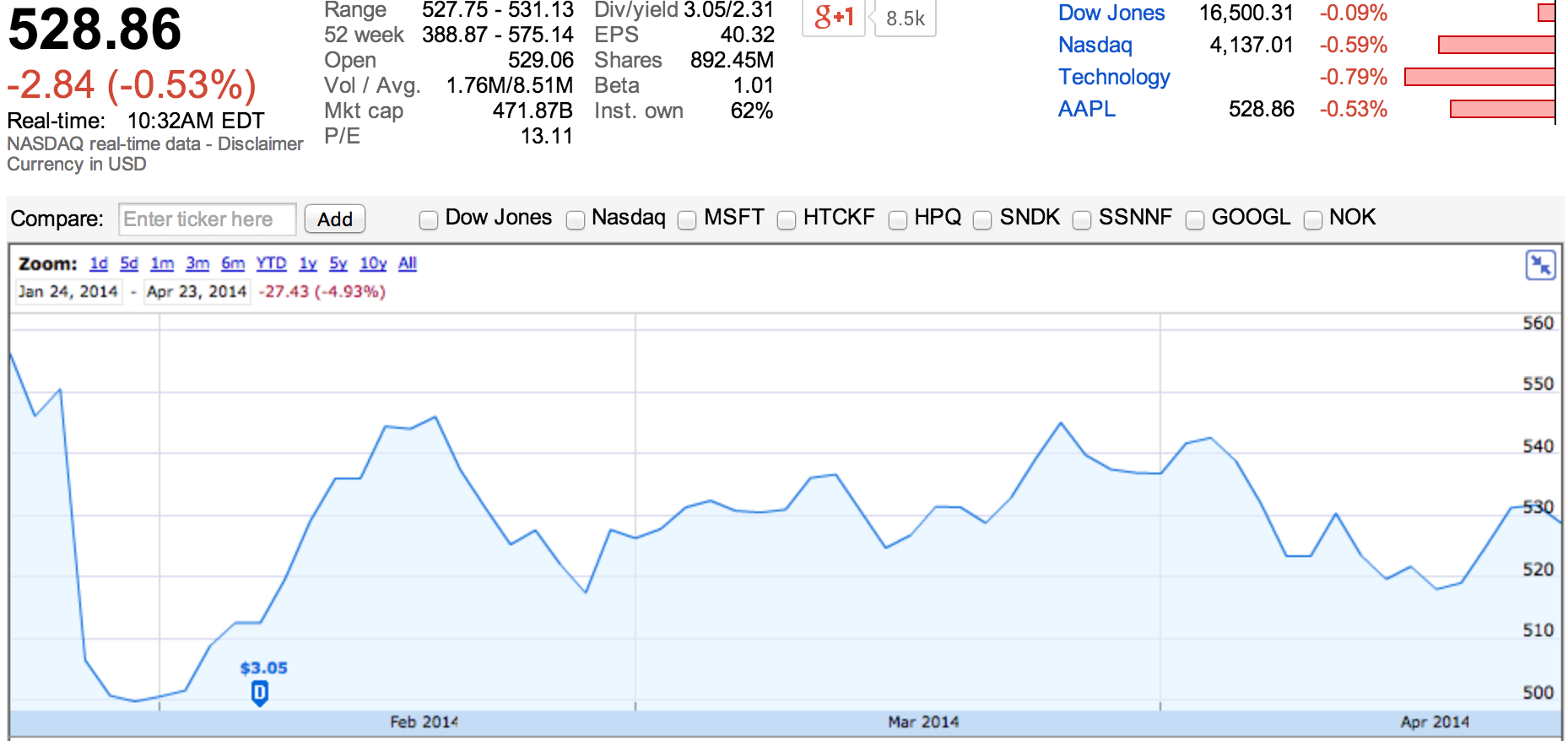Image resolution: width=1568 pixels, height=741 pixels.
Task: Click the -2.84 (-0.53%) change value
Action: (132, 84)
